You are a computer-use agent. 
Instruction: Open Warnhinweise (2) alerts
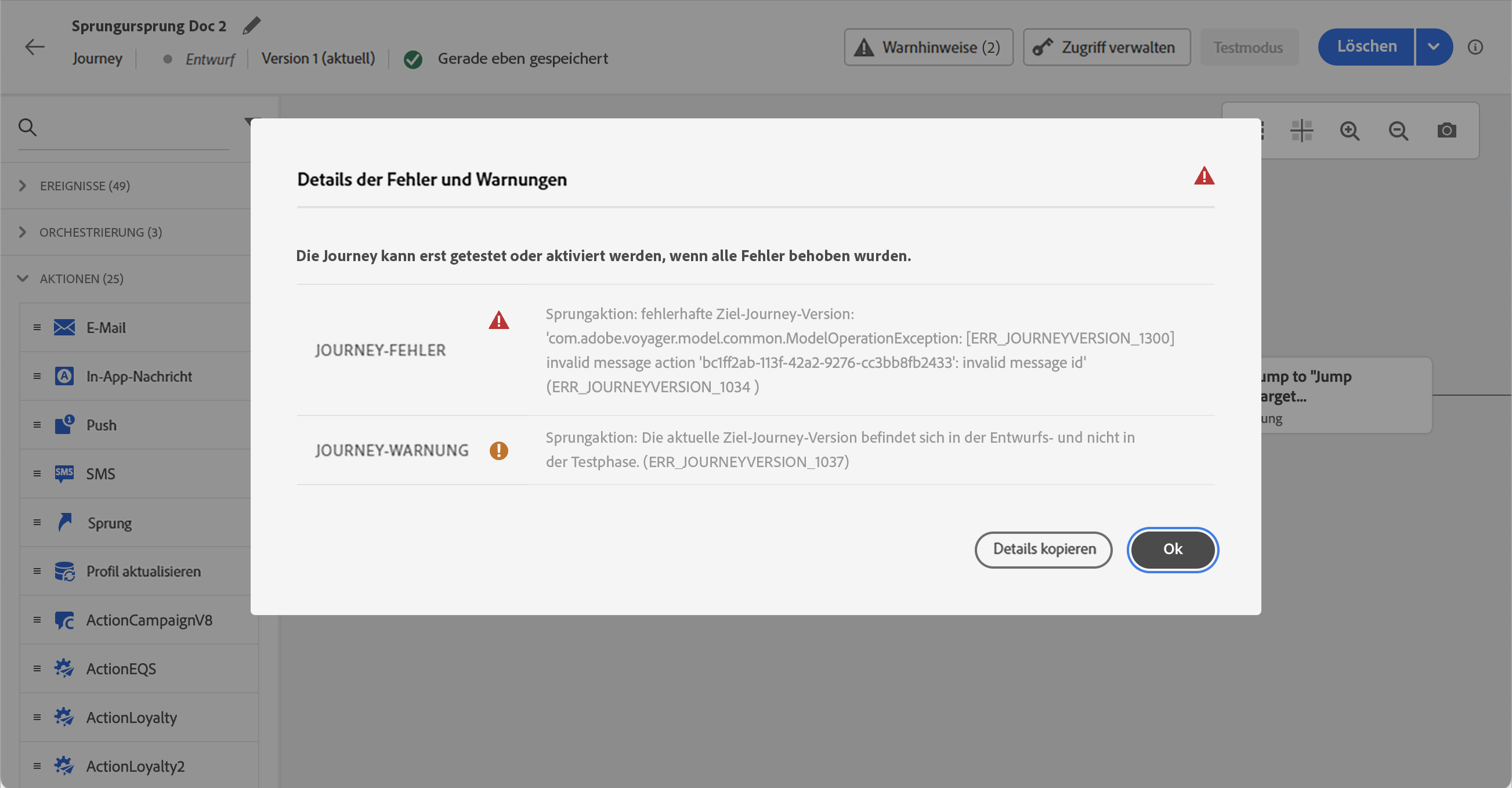pyautogui.click(x=928, y=47)
